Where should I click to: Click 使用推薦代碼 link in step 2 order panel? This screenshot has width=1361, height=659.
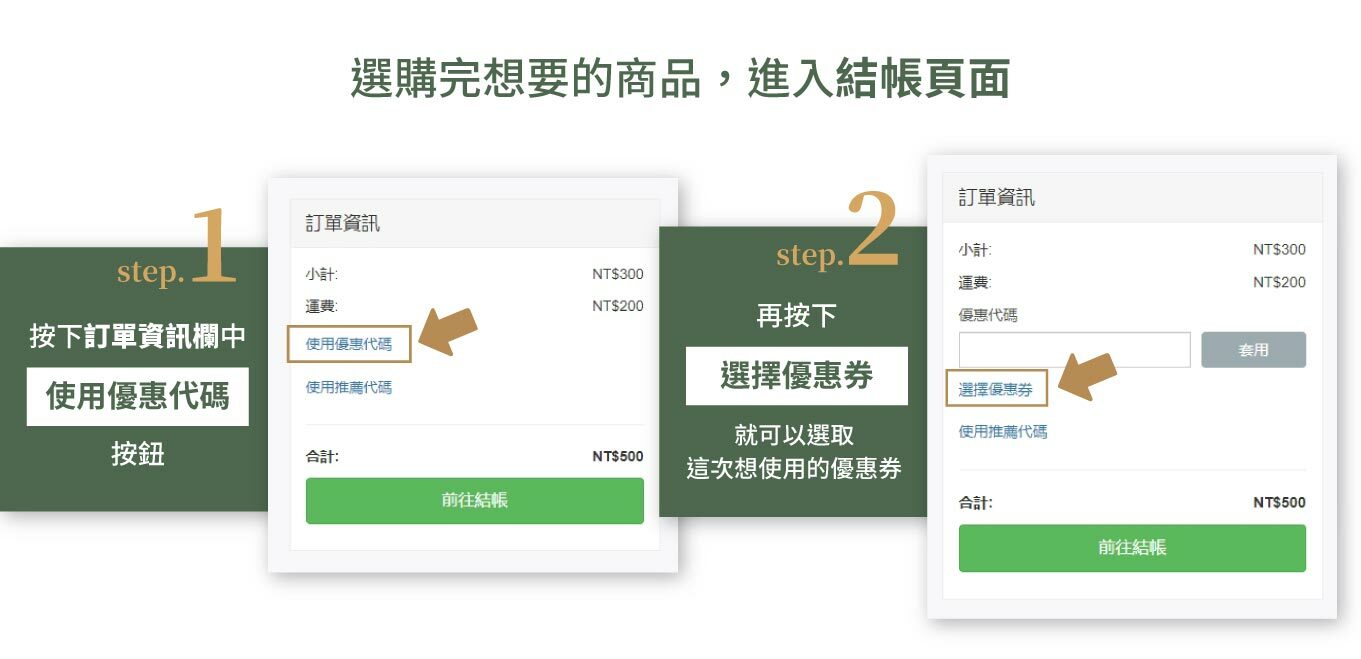(x=1003, y=431)
